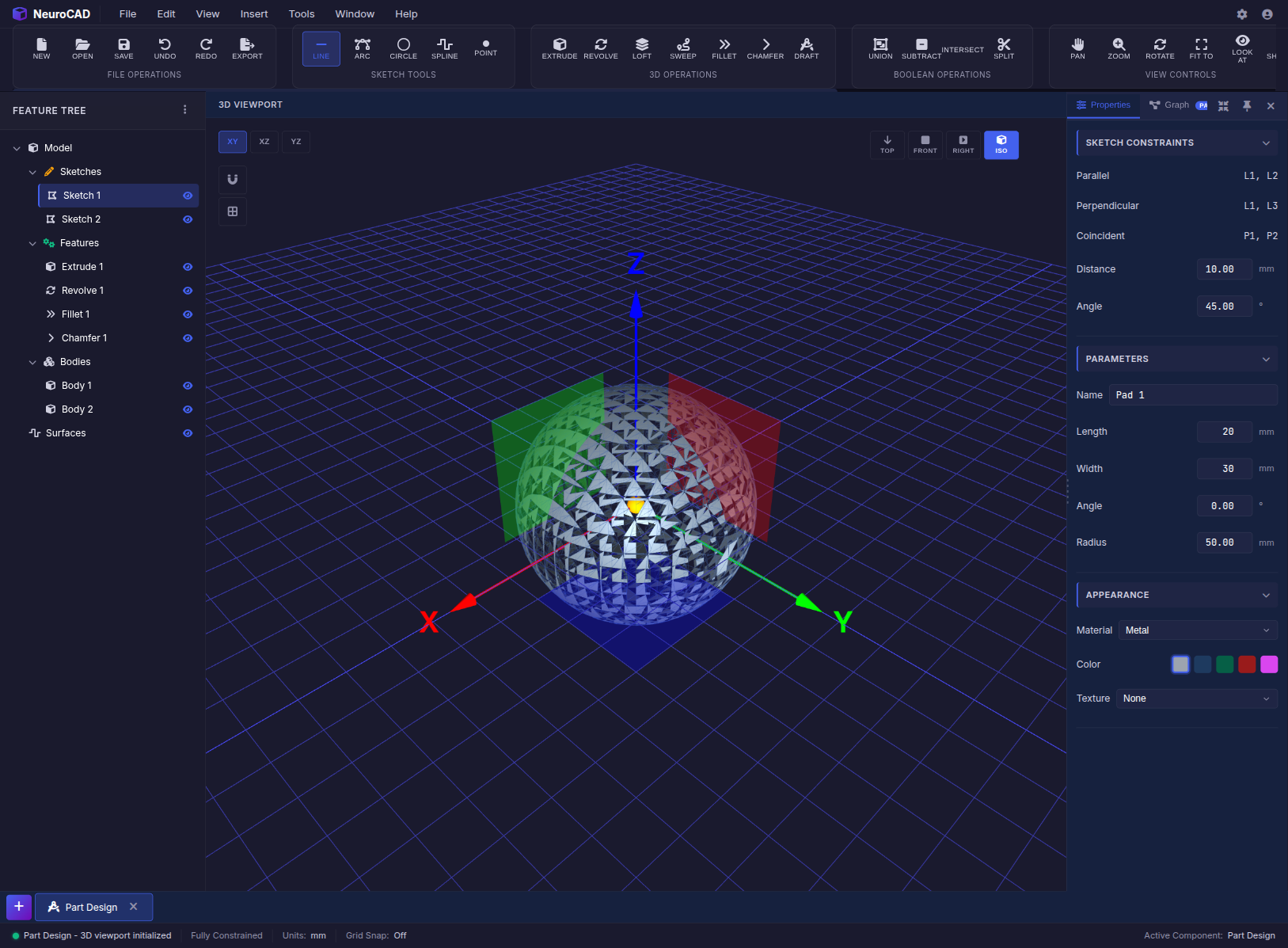Switch to the YZ plane view
1288x948 pixels.
295,142
